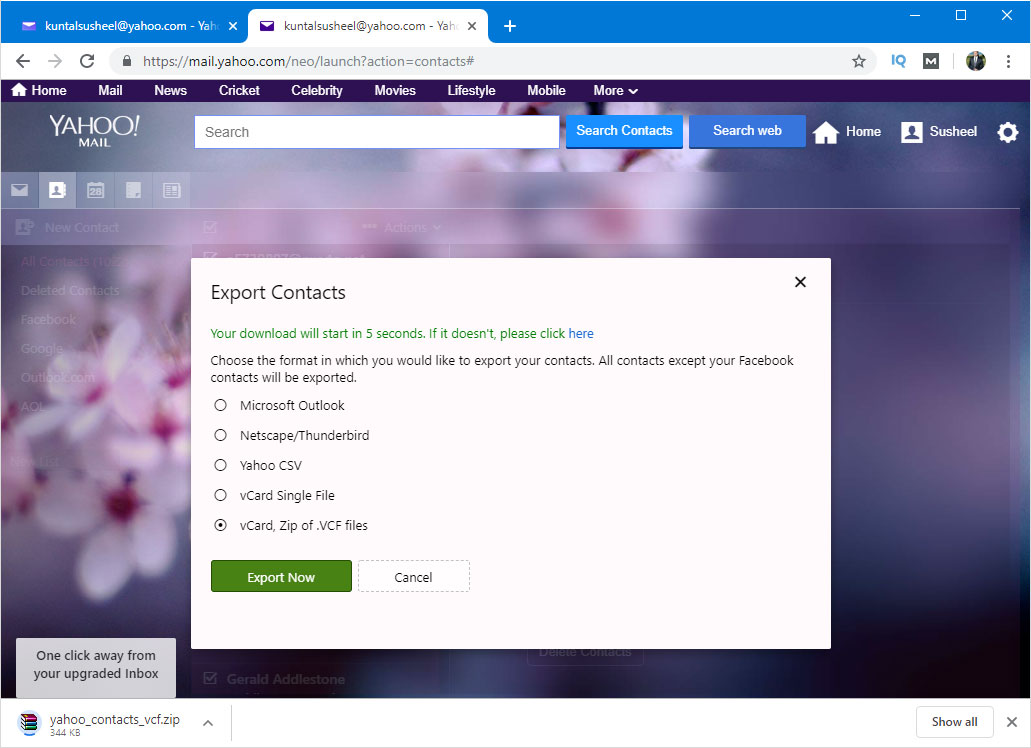This screenshot has height=748, width=1031.
Task: Click the Export Now button
Action: 281,576
